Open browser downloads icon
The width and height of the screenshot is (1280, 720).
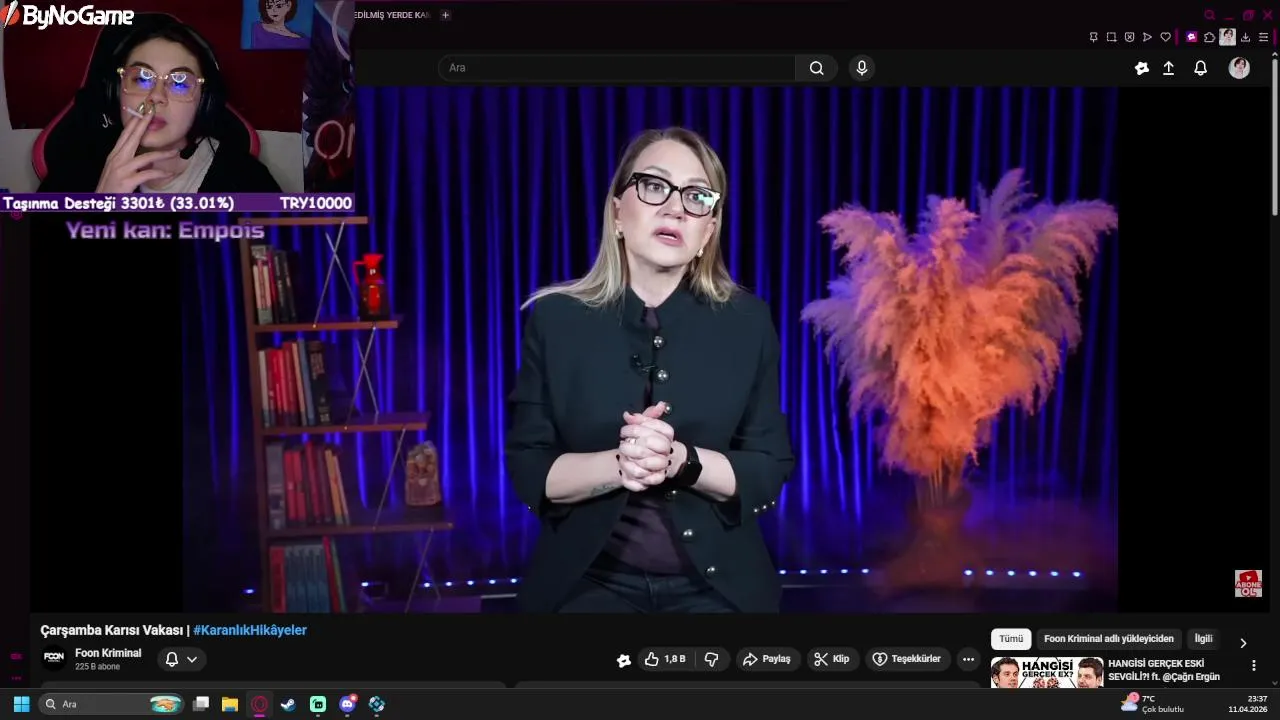(1245, 37)
